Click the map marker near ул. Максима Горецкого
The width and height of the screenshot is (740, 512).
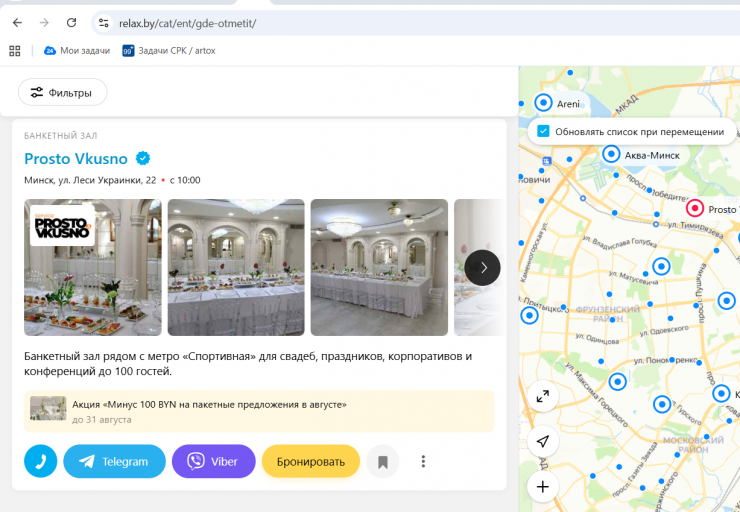[x=617, y=381]
